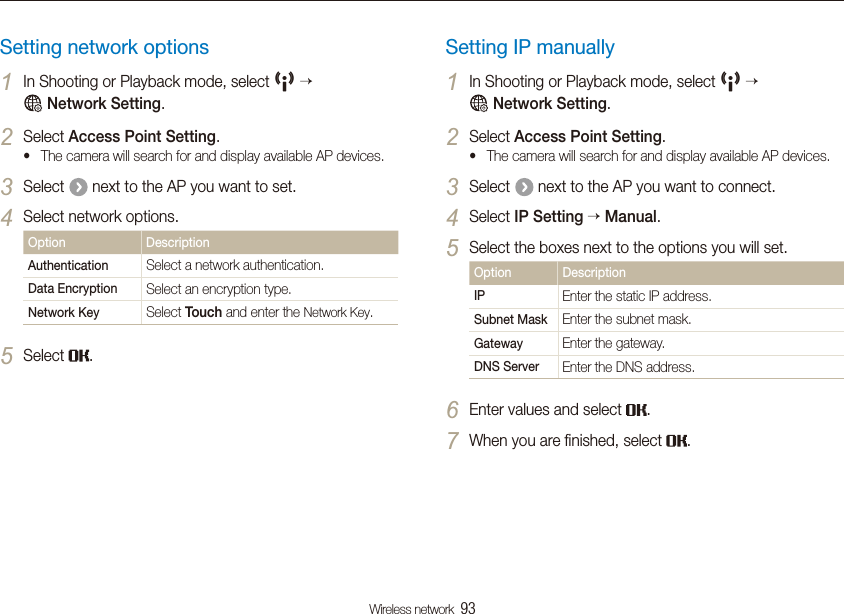This screenshot has height=614, width=844.
Task: Click the OK icon after 'When you are finished'
Action: (677, 441)
